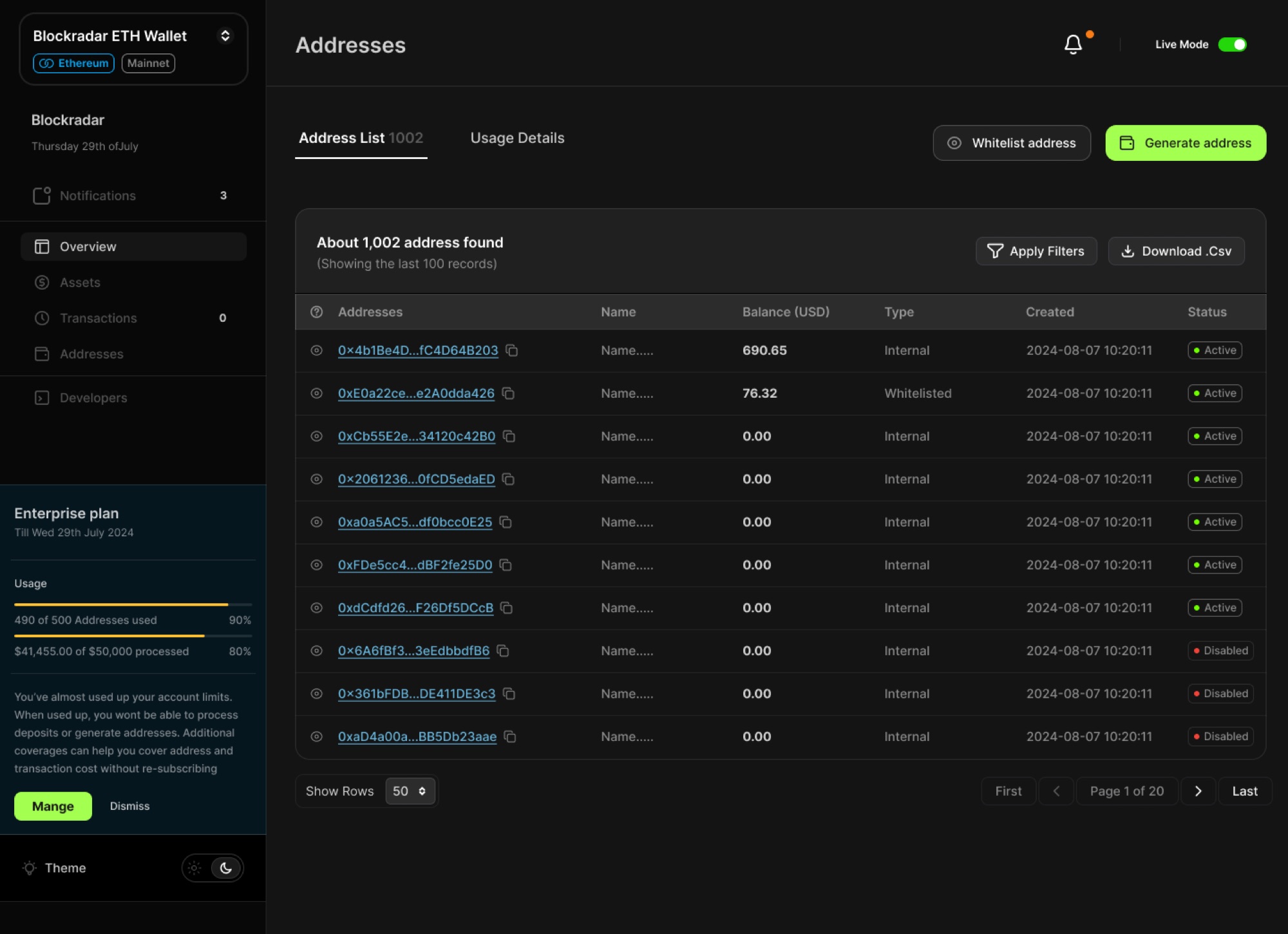Viewport: 1288px width, 934px height.
Task: Click Whitelisted type cell
Action: pyautogui.click(x=918, y=393)
